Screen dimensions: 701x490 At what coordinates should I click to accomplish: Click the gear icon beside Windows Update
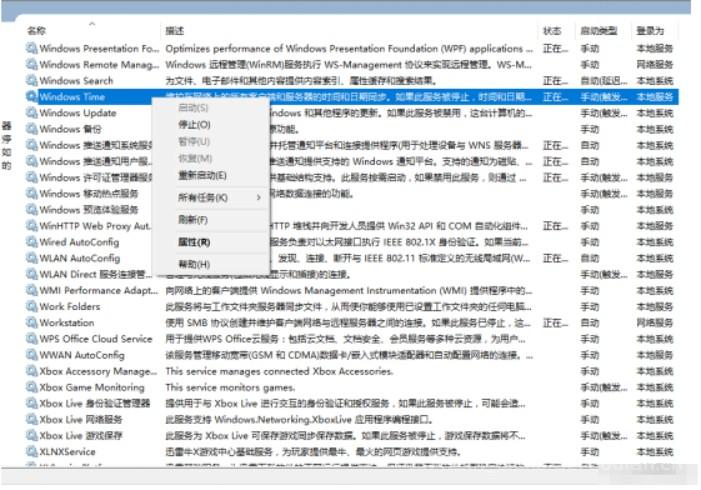click(31, 112)
